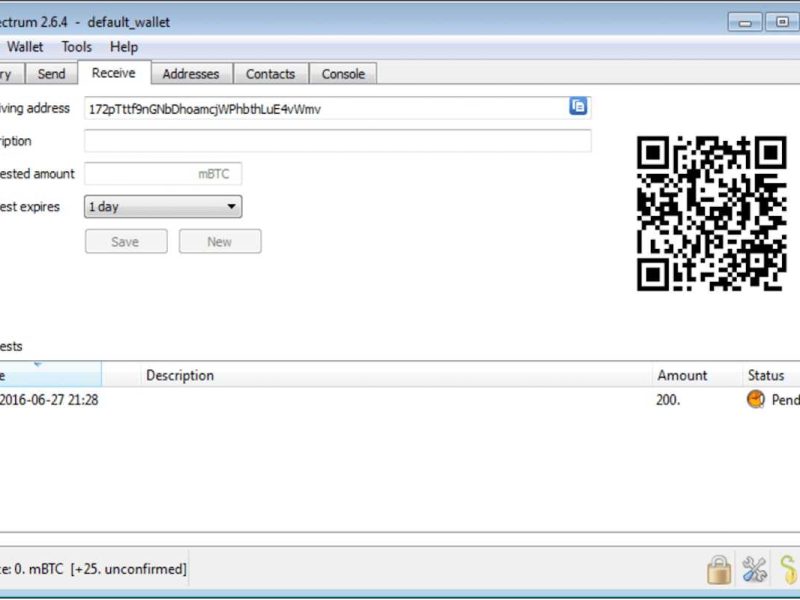This screenshot has width=800, height=600.
Task: Click the Save button
Action: (x=126, y=241)
